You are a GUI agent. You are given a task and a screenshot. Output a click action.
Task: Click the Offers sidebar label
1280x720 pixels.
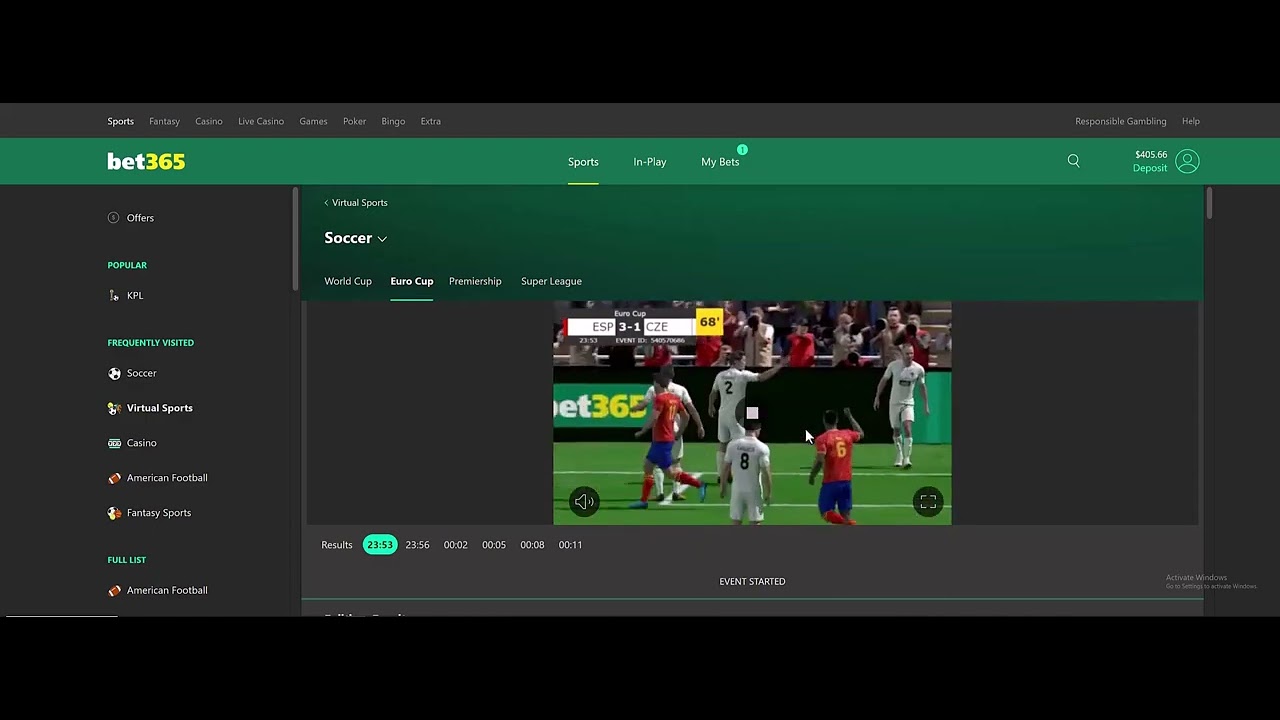140,218
